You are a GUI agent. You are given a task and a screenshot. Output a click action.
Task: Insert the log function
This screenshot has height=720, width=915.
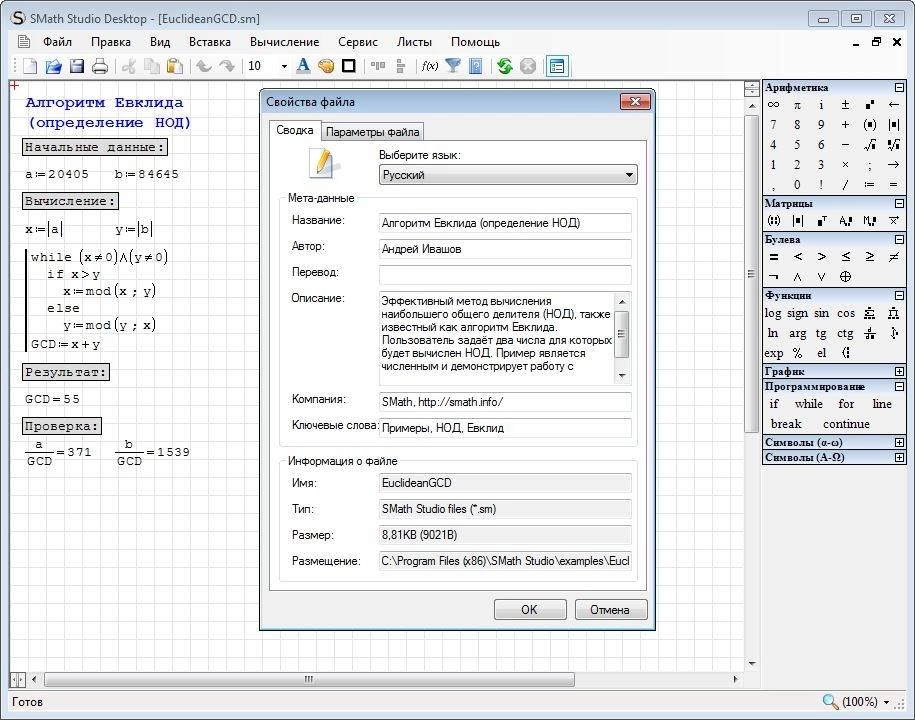(773, 313)
